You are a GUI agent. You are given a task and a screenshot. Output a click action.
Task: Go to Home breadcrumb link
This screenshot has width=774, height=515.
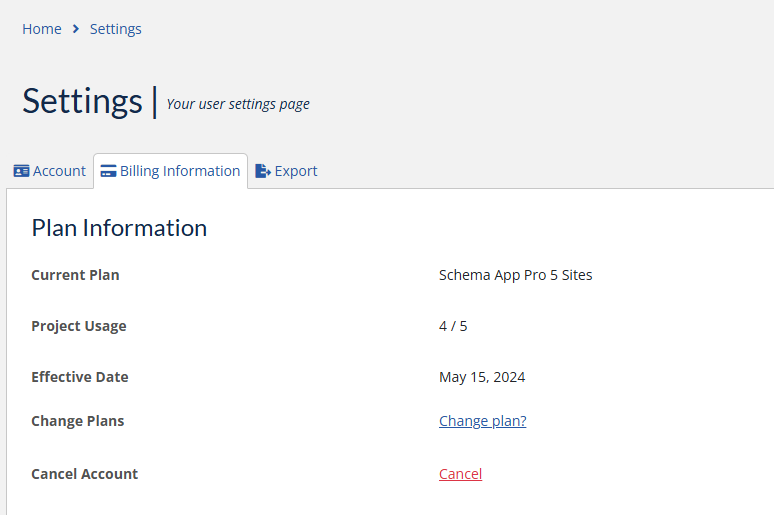(42, 29)
